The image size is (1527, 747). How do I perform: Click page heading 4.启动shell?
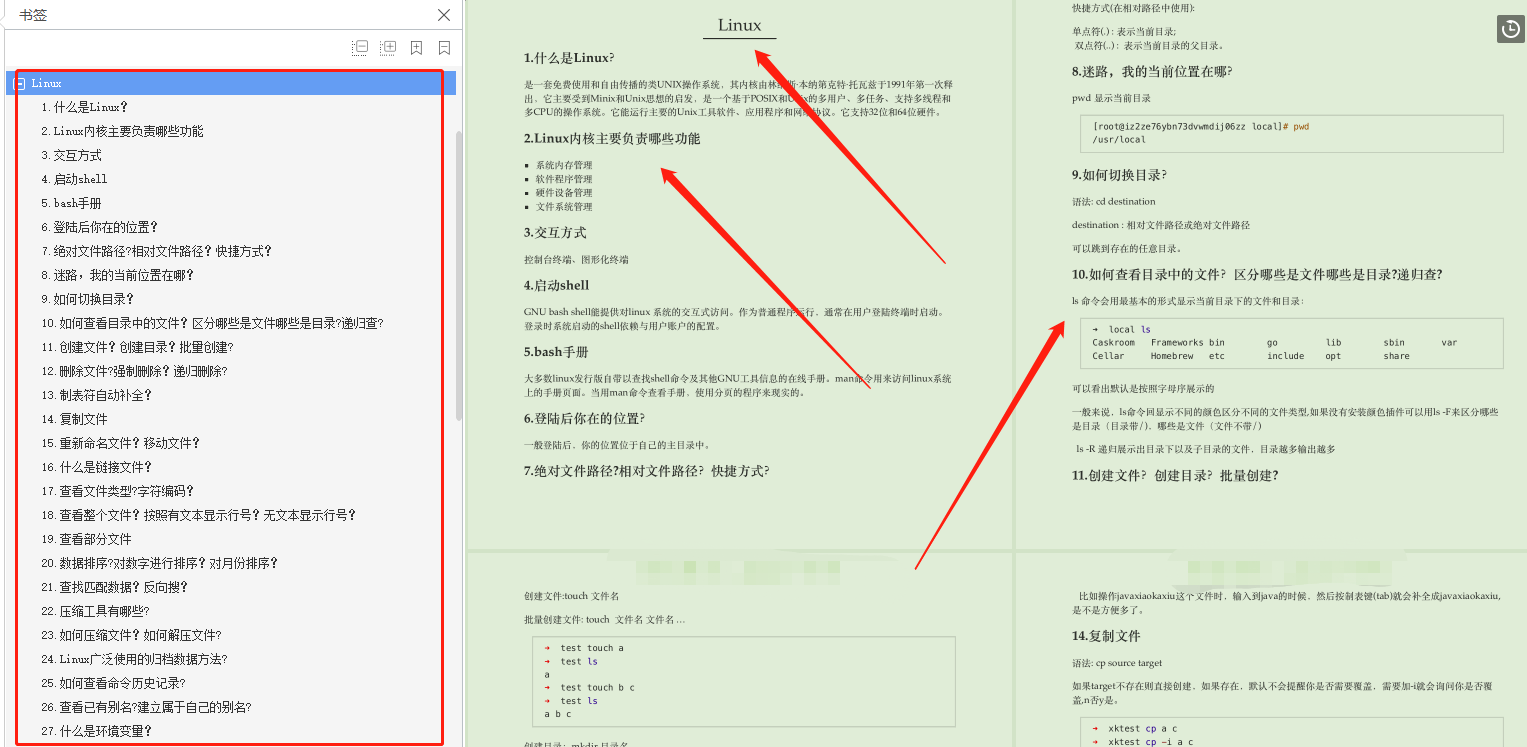[556, 286]
